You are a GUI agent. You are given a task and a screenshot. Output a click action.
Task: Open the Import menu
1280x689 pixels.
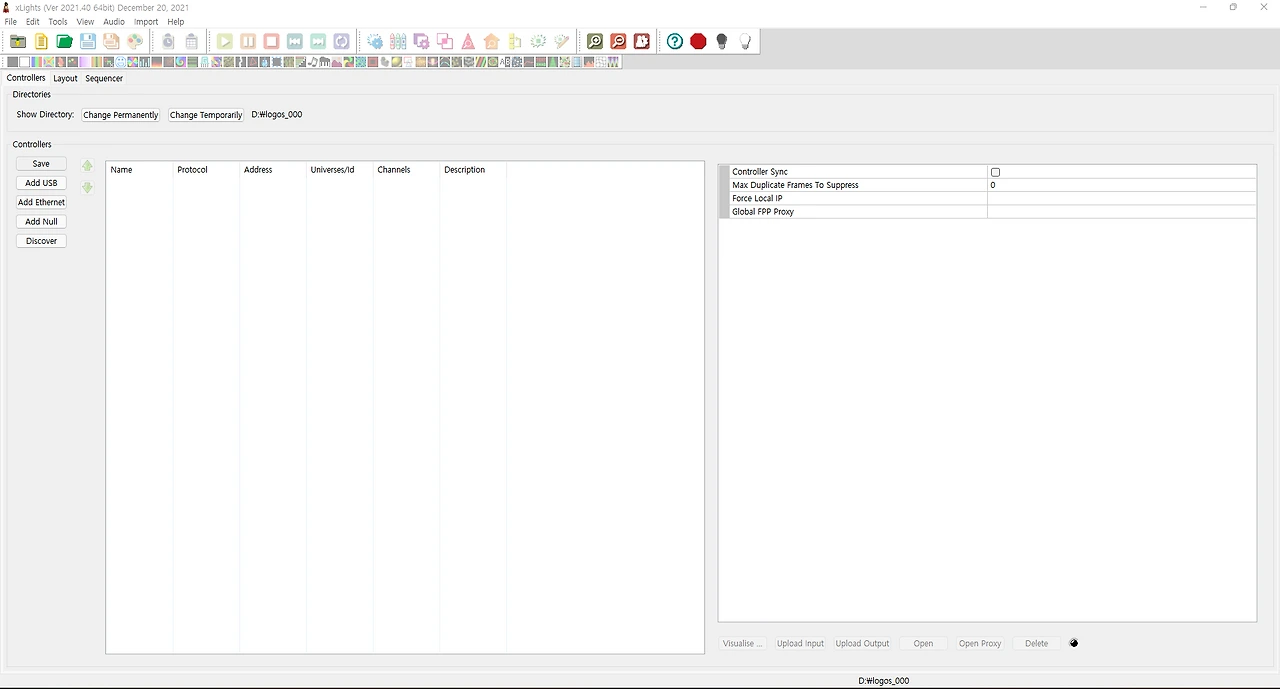tap(146, 21)
